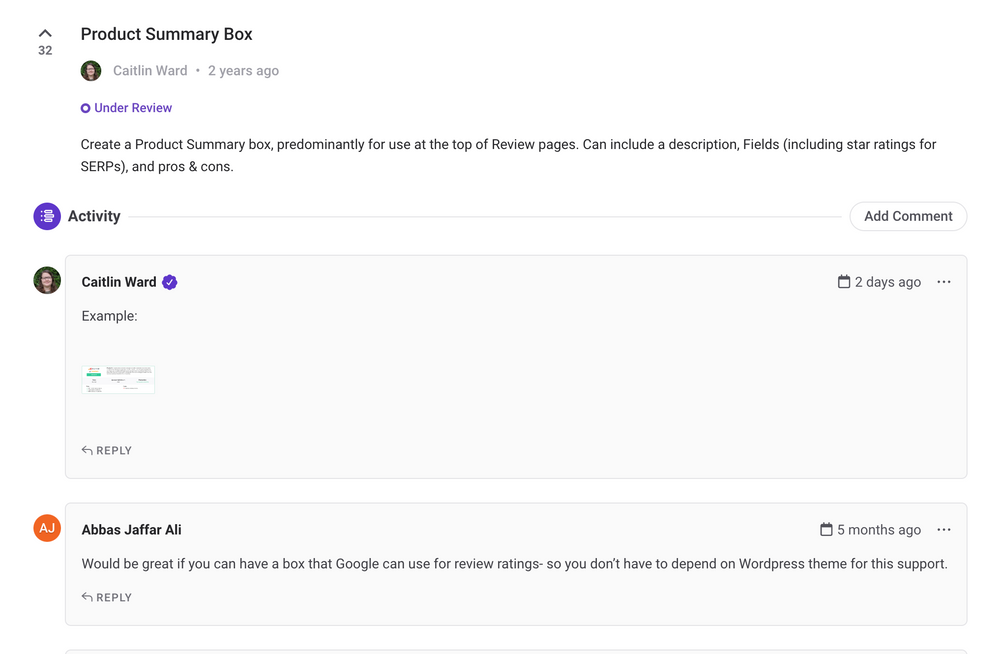Open the options menu on Caitlin's comment
The width and height of the screenshot is (1000, 654).
pos(943,282)
